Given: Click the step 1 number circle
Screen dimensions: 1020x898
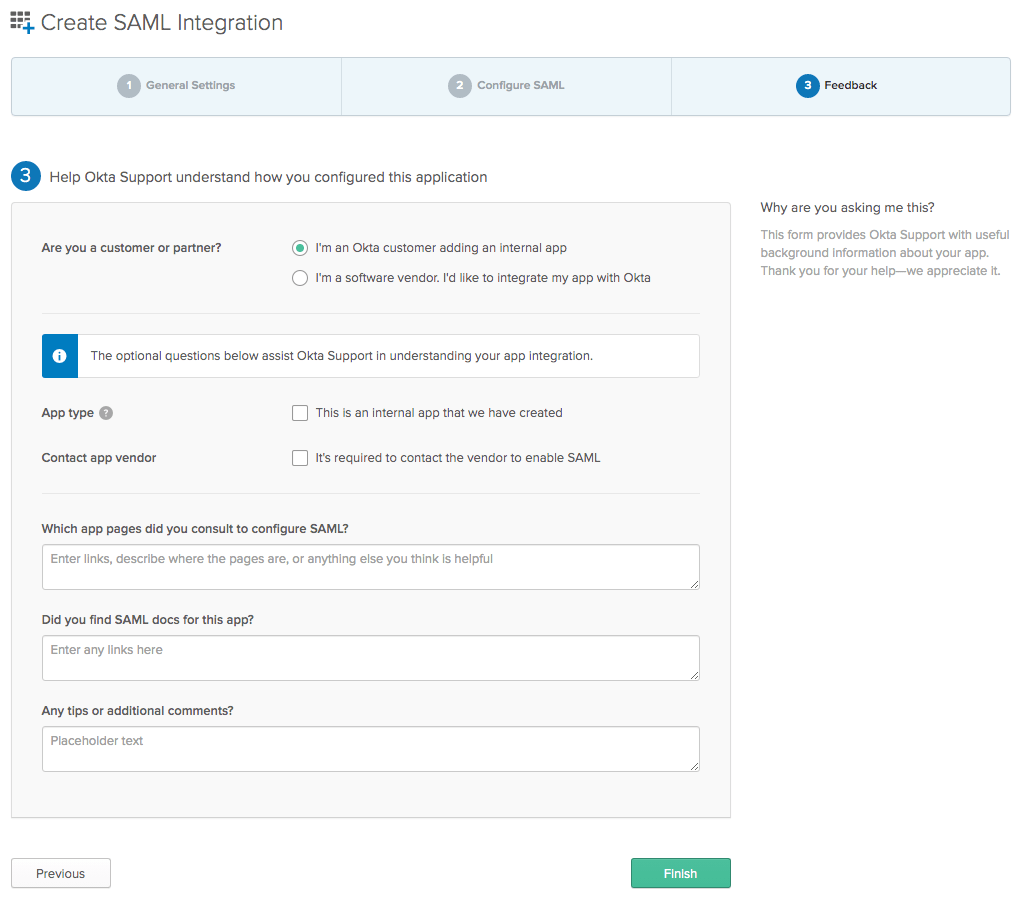Looking at the screenshot, I should [x=128, y=86].
